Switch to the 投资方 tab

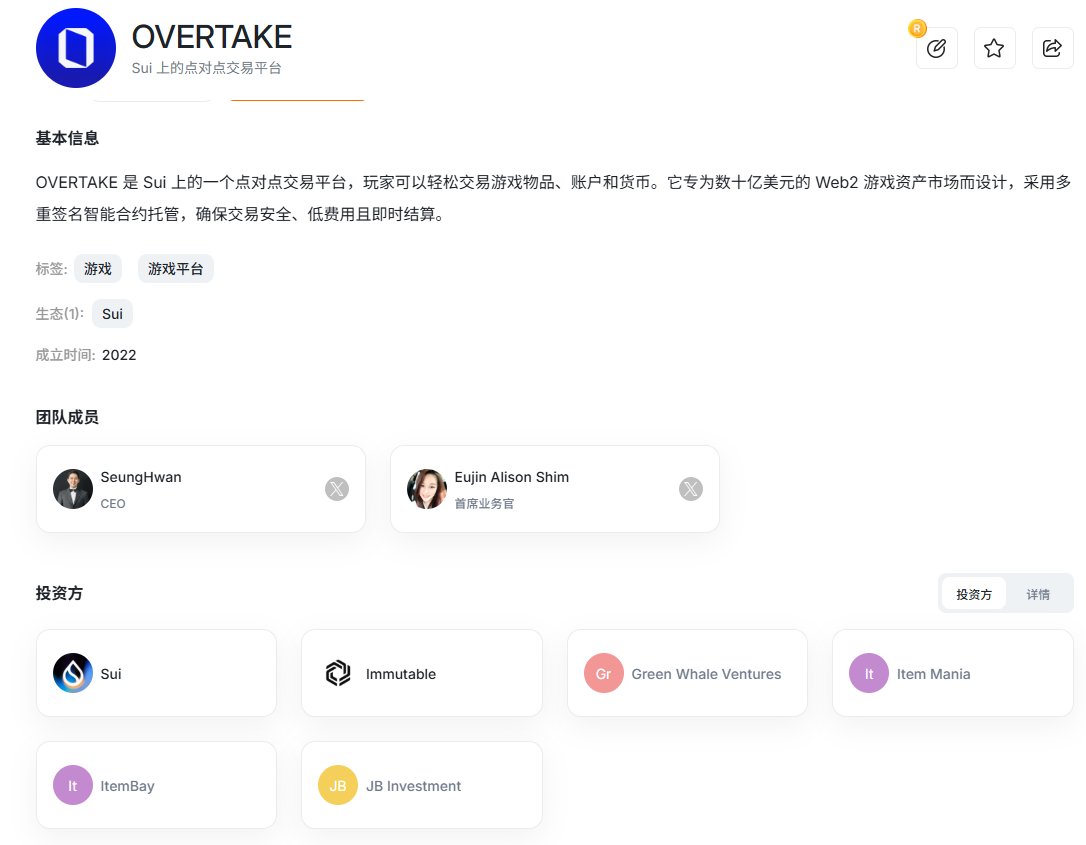(x=974, y=594)
